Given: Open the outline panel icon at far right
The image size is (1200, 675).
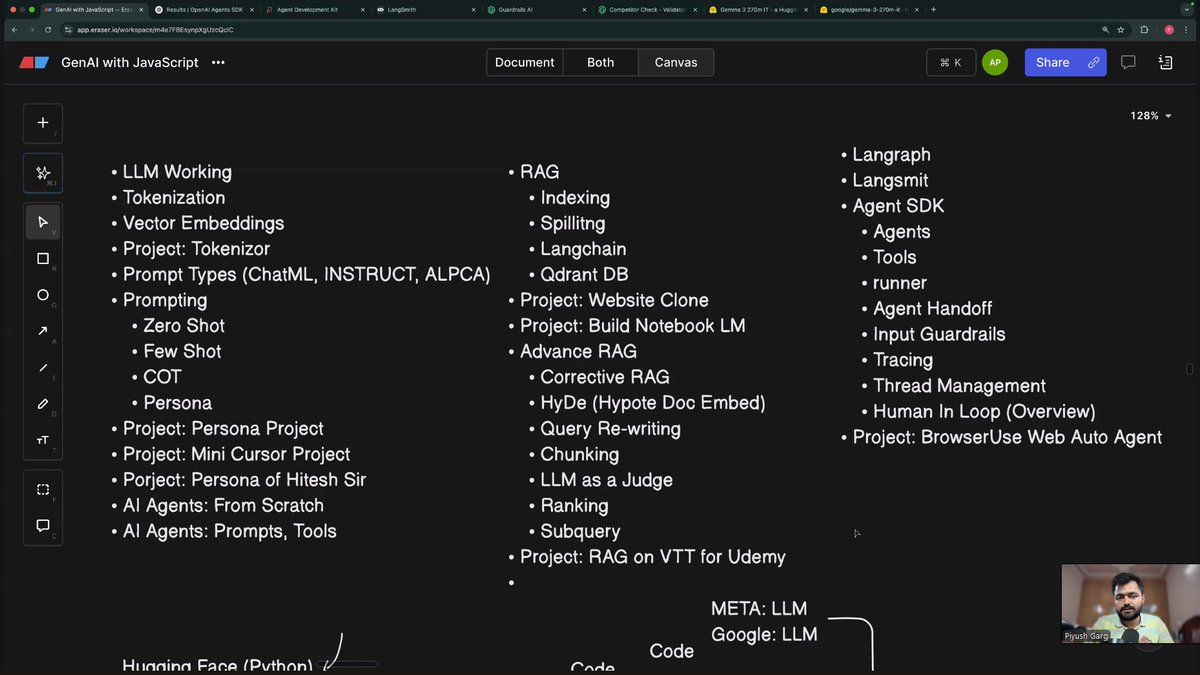Looking at the screenshot, I should pos(1165,62).
